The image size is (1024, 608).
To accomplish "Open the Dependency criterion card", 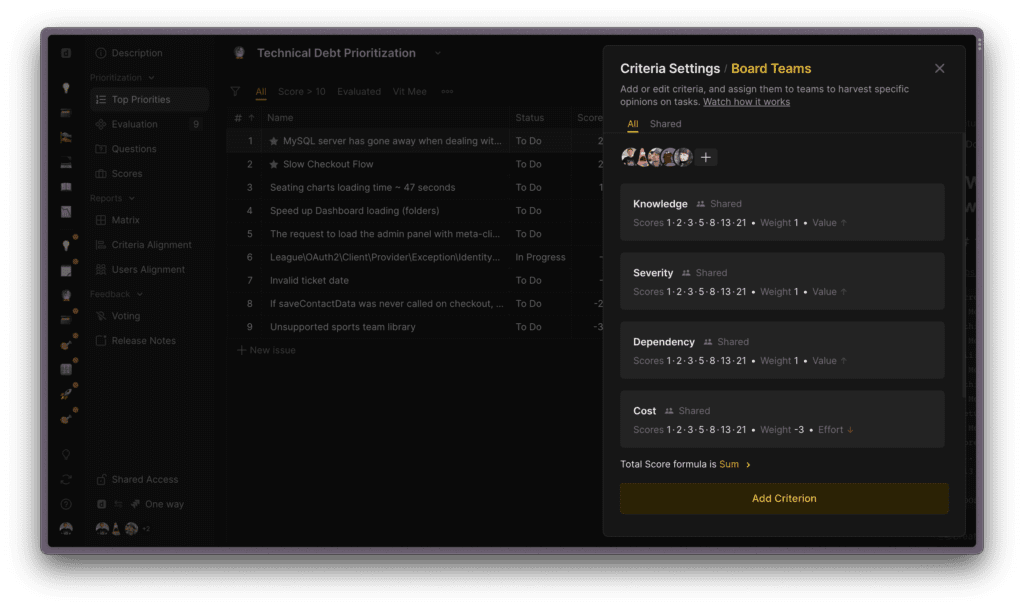I will coord(782,350).
